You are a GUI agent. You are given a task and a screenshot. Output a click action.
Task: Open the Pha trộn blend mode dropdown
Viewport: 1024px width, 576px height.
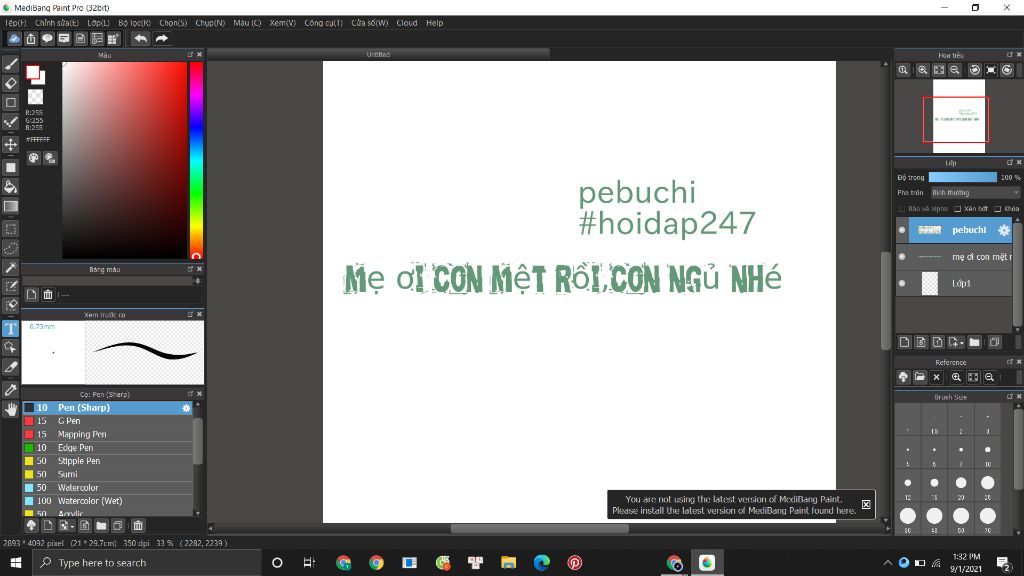(974, 193)
